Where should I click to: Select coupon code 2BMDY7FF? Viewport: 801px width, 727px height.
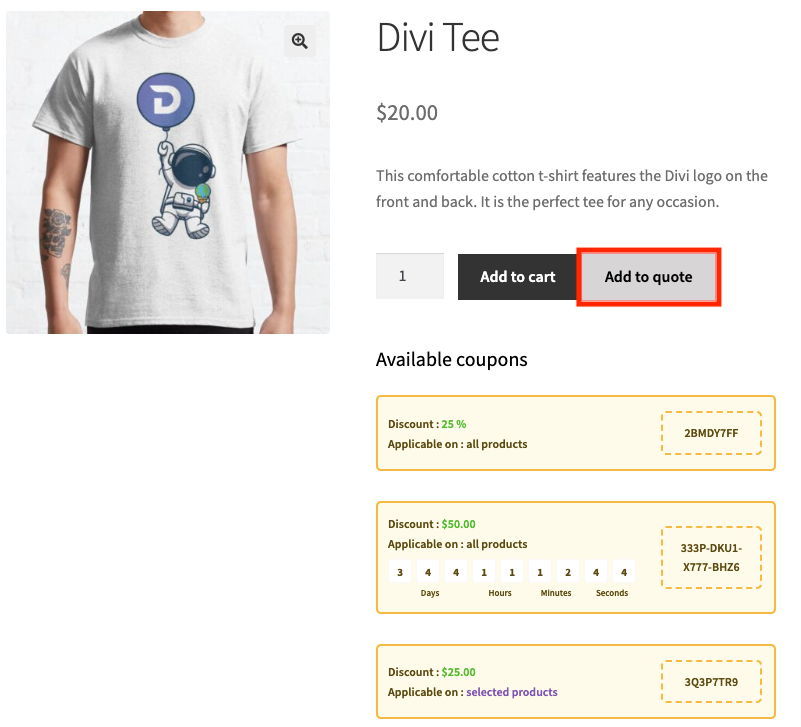pyautogui.click(x=711, y=433)
